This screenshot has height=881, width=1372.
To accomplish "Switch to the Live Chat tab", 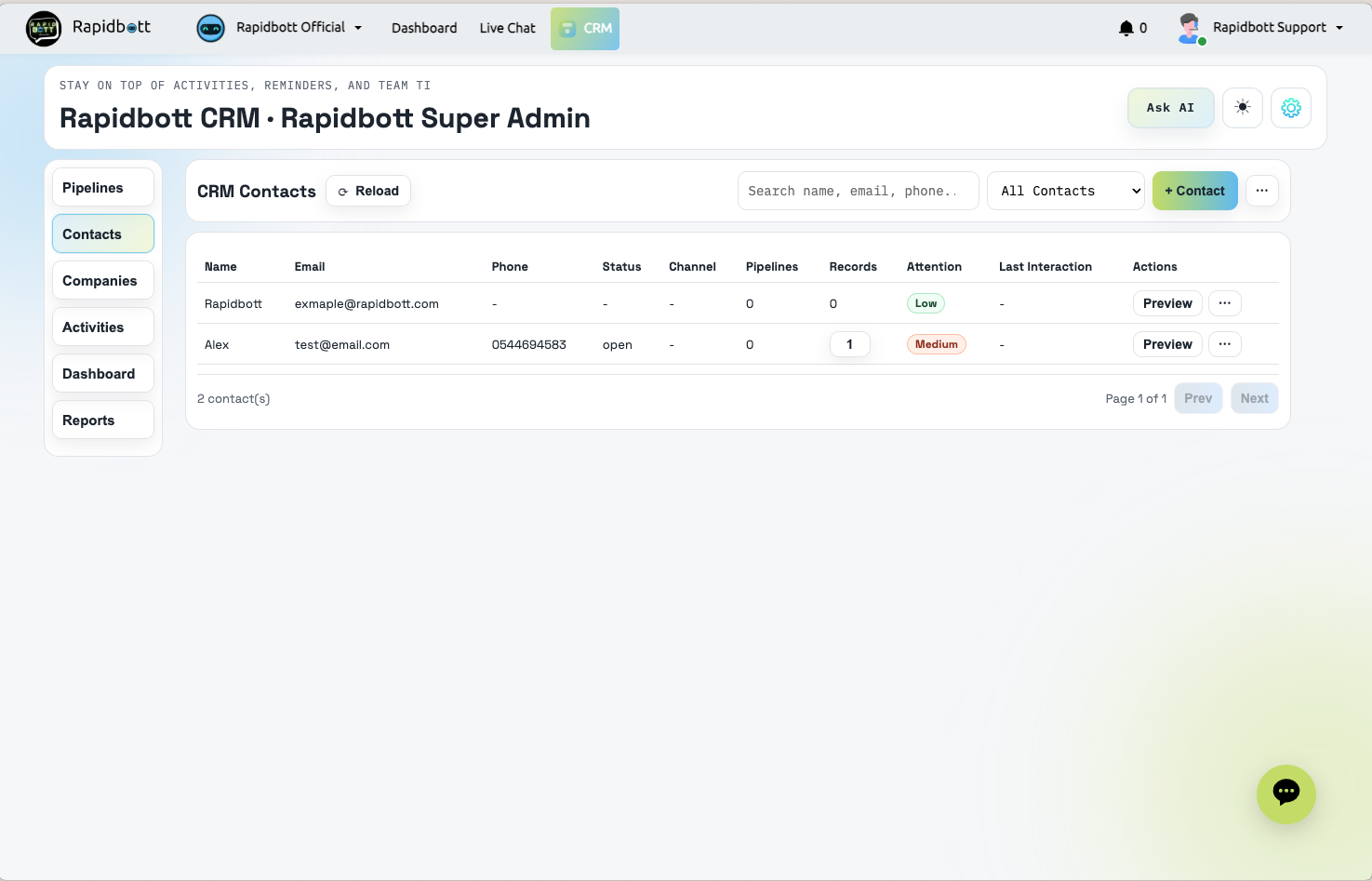I will coord(507,28).
